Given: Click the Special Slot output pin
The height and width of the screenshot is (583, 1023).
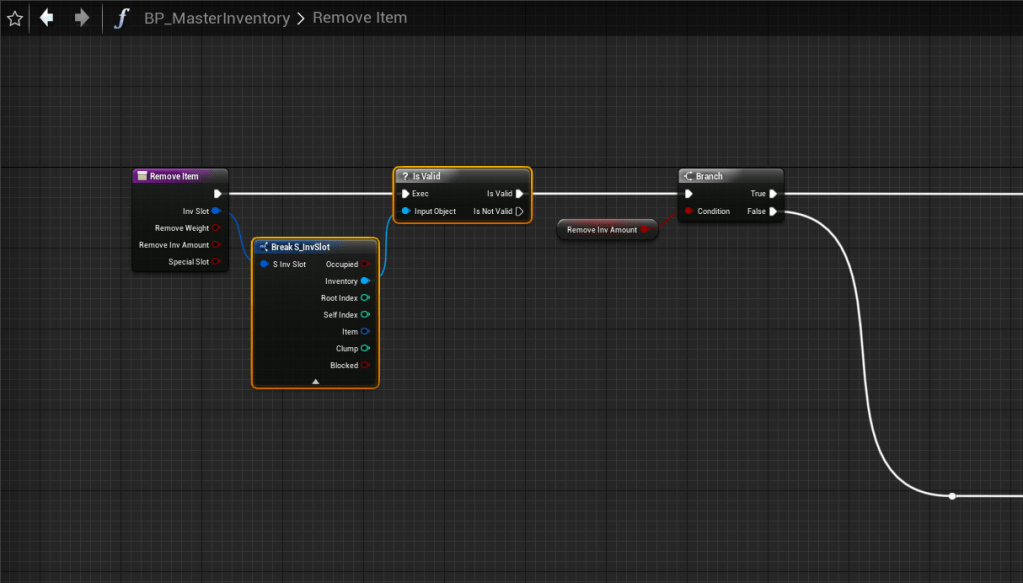Looking at the screenshot, I should (216, 262).
